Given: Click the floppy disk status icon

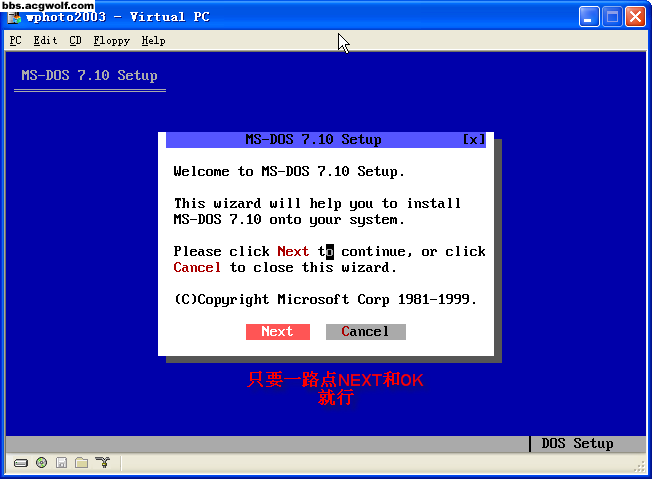Looking at the screenshot, I should pos(61,463).
